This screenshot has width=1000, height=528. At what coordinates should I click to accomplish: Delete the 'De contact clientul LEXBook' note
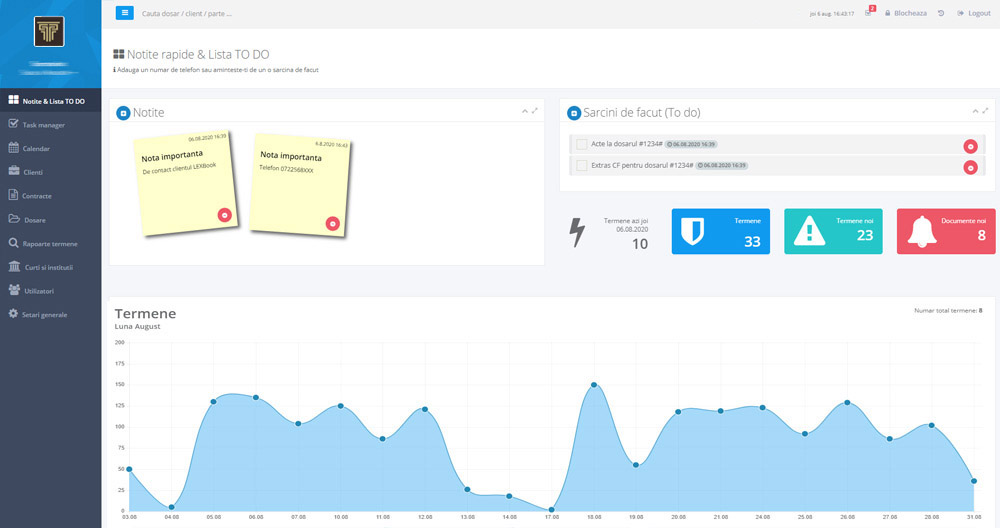(224, 214)
